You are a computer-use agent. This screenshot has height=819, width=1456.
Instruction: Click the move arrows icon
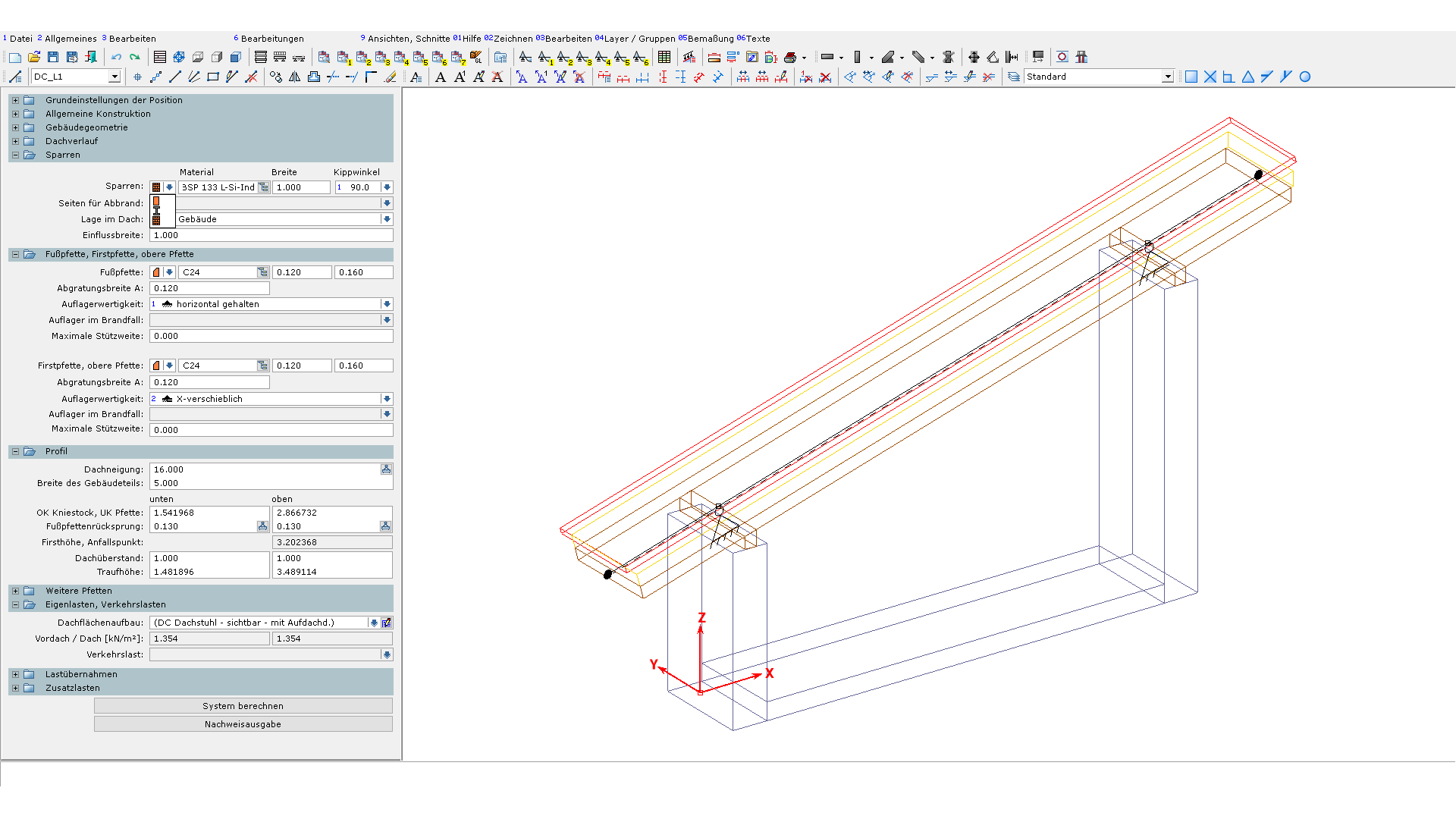click(974, 57)
